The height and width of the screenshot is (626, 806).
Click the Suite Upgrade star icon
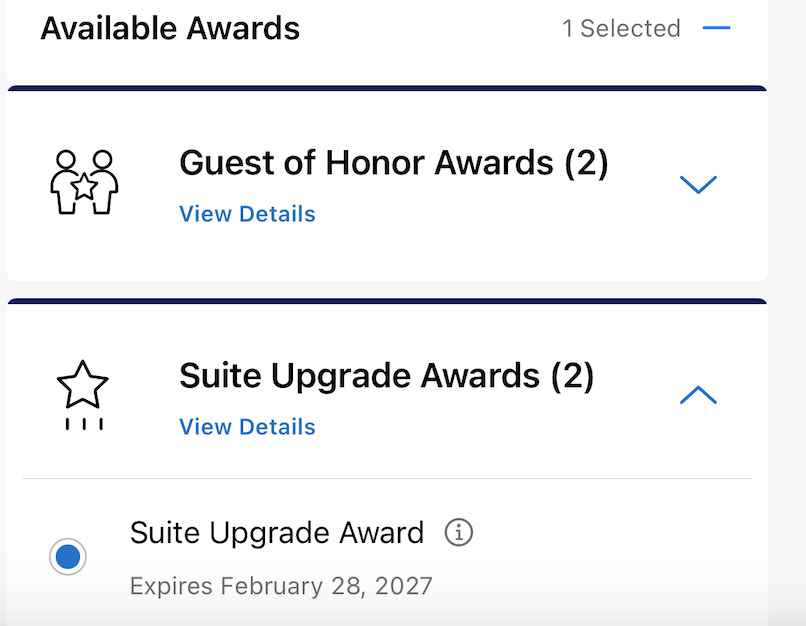[x=83, y=396]
